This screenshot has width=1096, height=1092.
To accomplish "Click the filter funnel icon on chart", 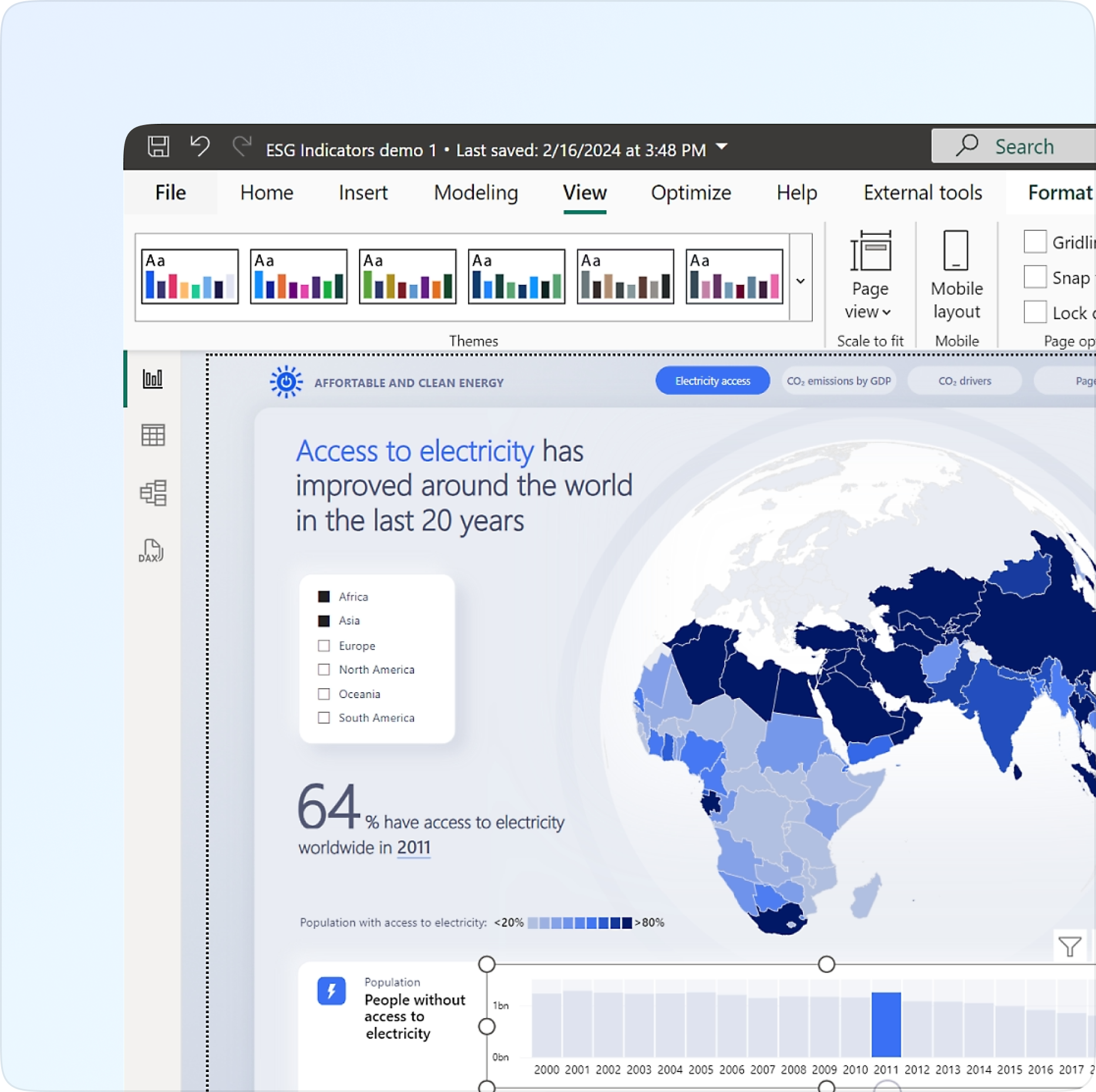I will (x=1070, y=946).
